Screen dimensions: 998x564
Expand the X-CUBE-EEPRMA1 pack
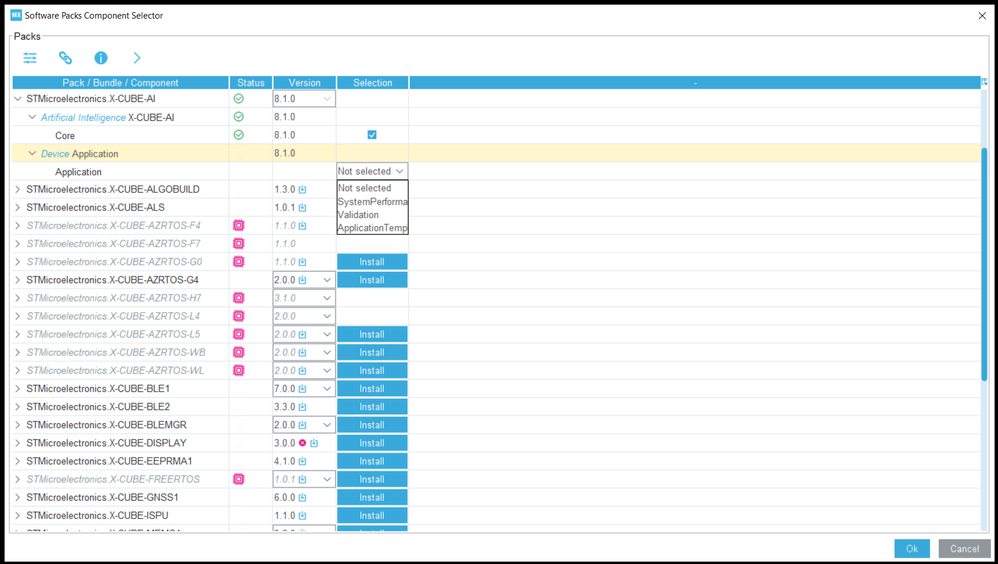(18, 461)
